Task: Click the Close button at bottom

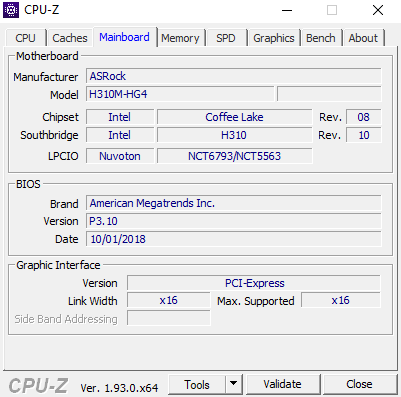Action: [x=359, y=384]
